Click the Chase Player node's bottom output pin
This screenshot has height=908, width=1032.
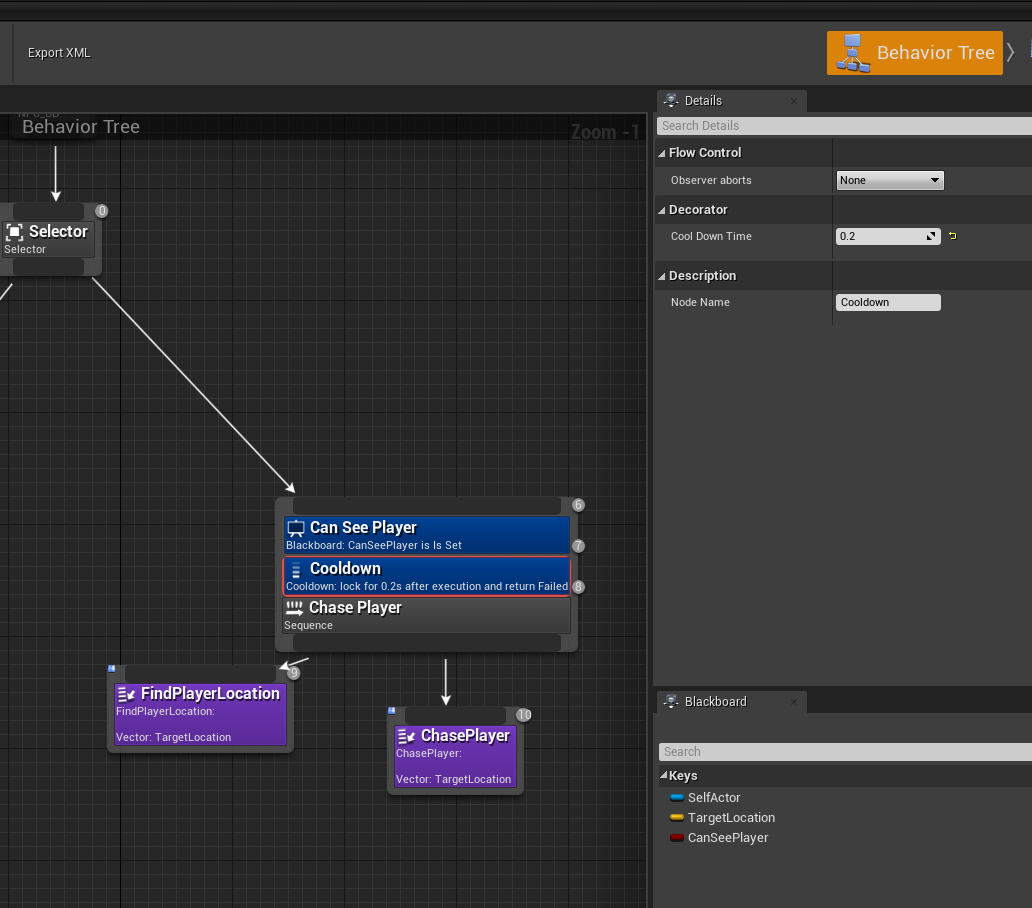426,643
